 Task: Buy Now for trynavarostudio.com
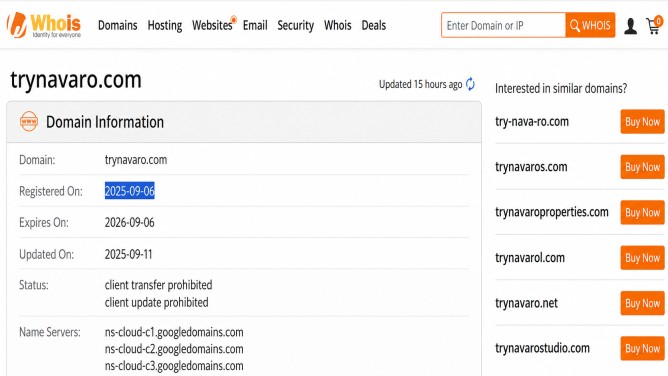[642, 348]
